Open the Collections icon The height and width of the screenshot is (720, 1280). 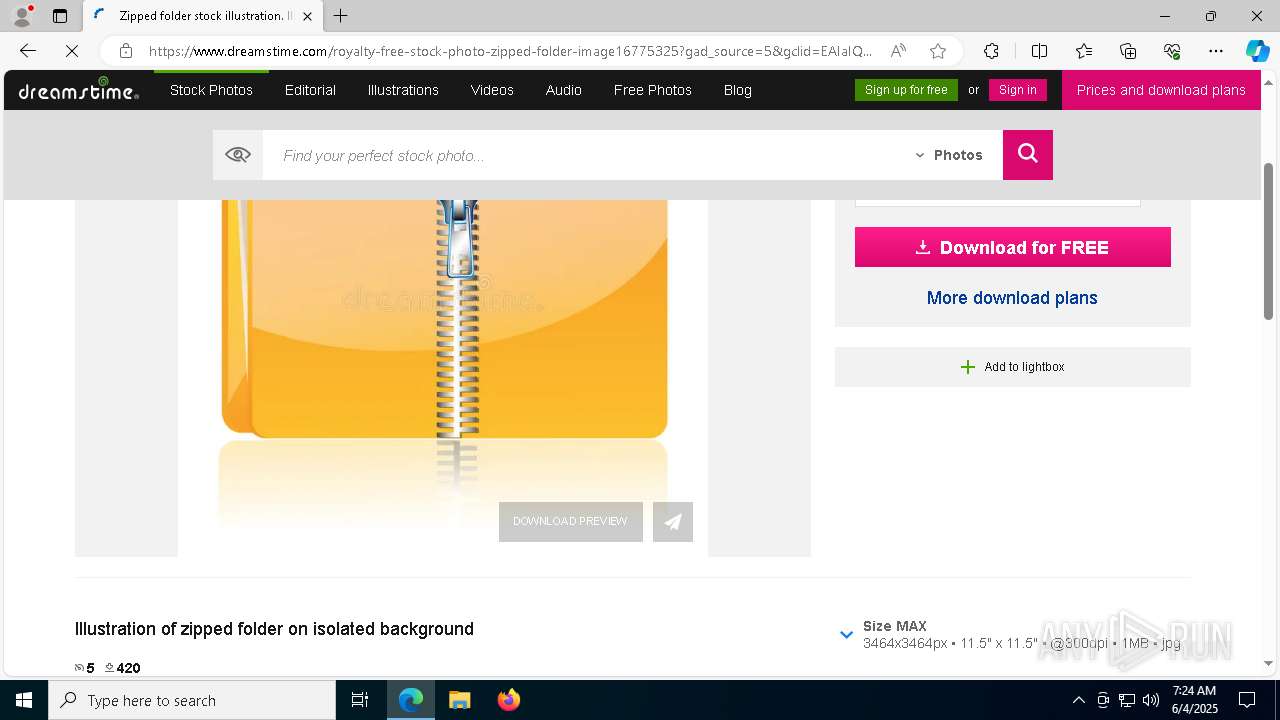(x=1128, y=51)
